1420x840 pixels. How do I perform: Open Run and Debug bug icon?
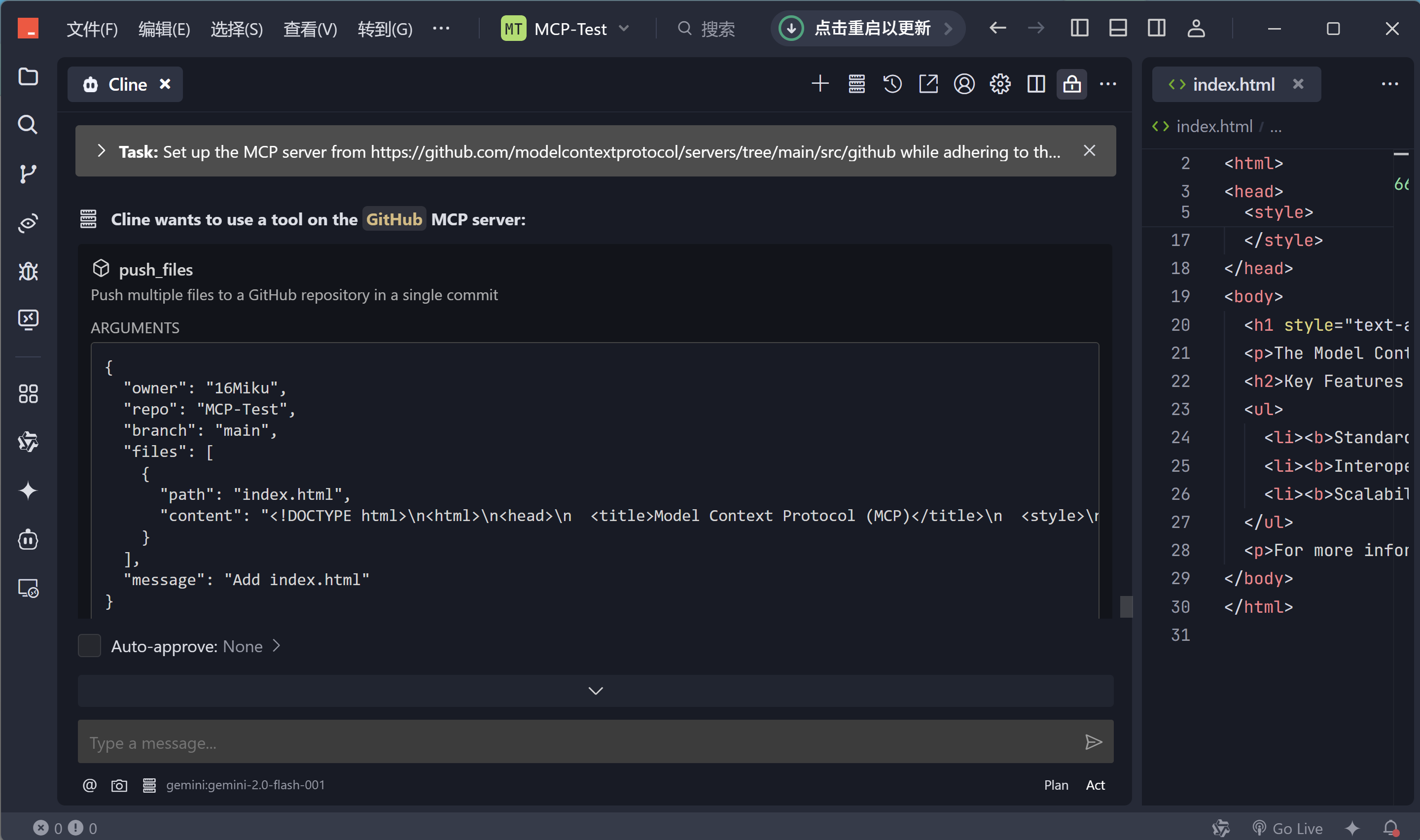point(28,272)
